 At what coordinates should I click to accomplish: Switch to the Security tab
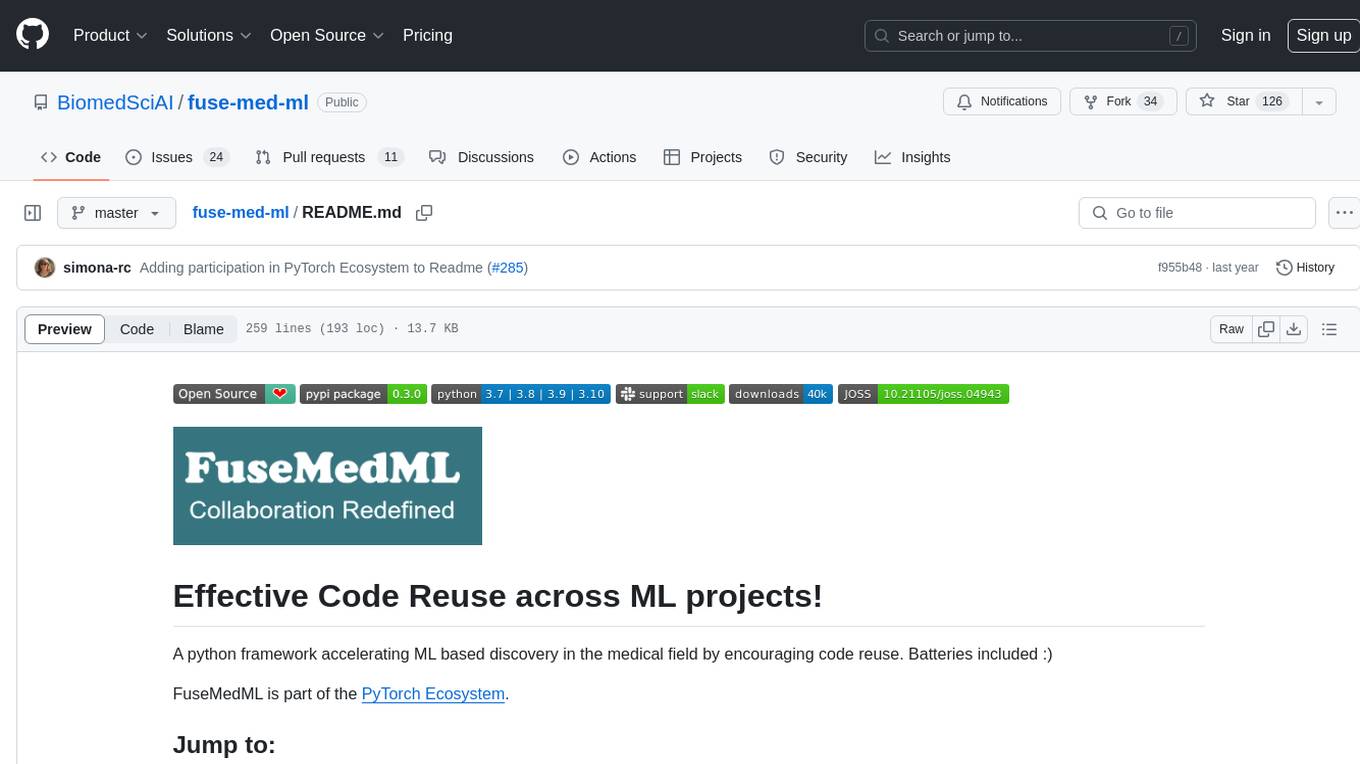pyautogui.click(x=808, y=157)
